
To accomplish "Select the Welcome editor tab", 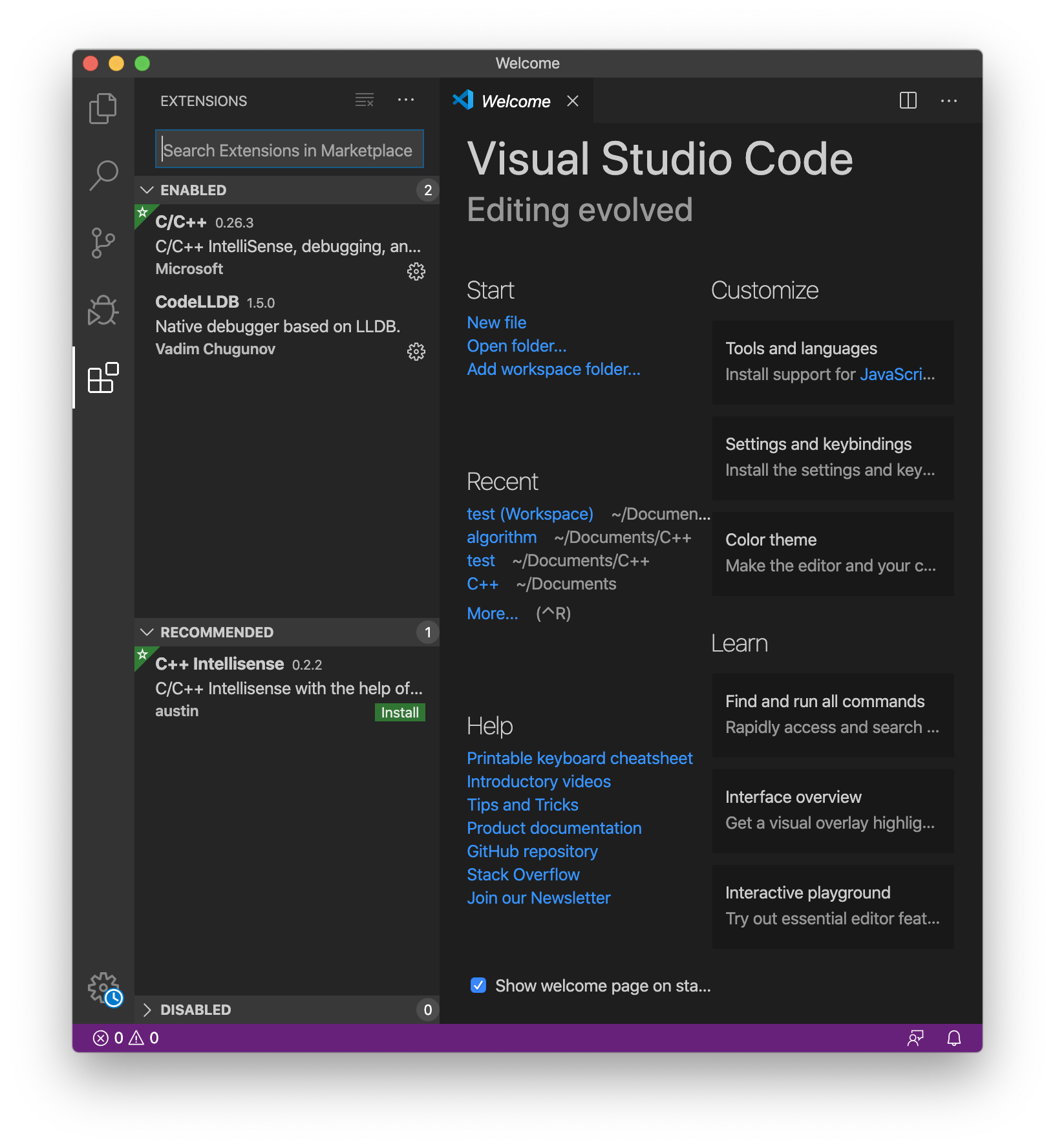I will tap(516, 101).
